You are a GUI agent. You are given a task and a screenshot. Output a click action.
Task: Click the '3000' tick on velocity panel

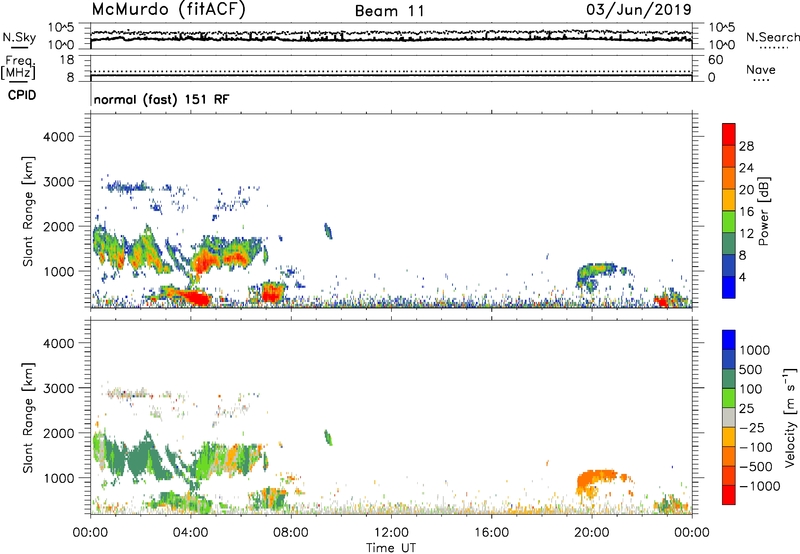[x=58, y=388]
